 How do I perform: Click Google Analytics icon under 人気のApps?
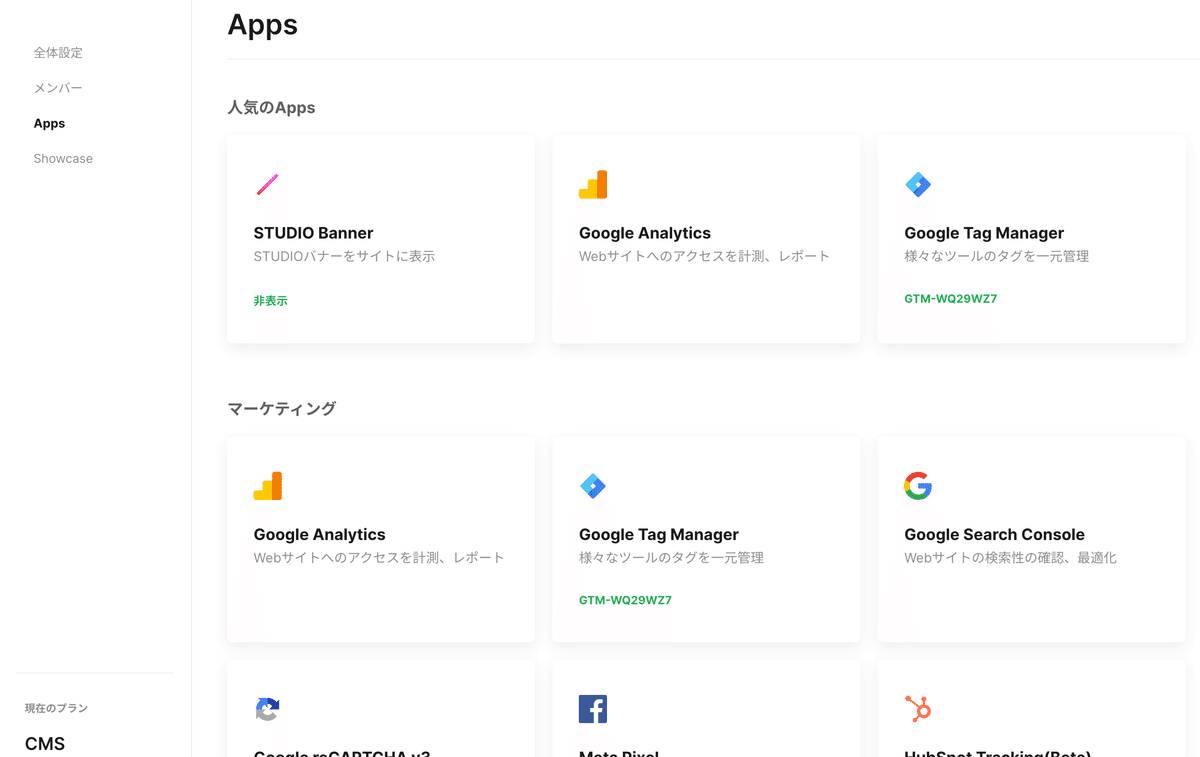pos(593,184)
